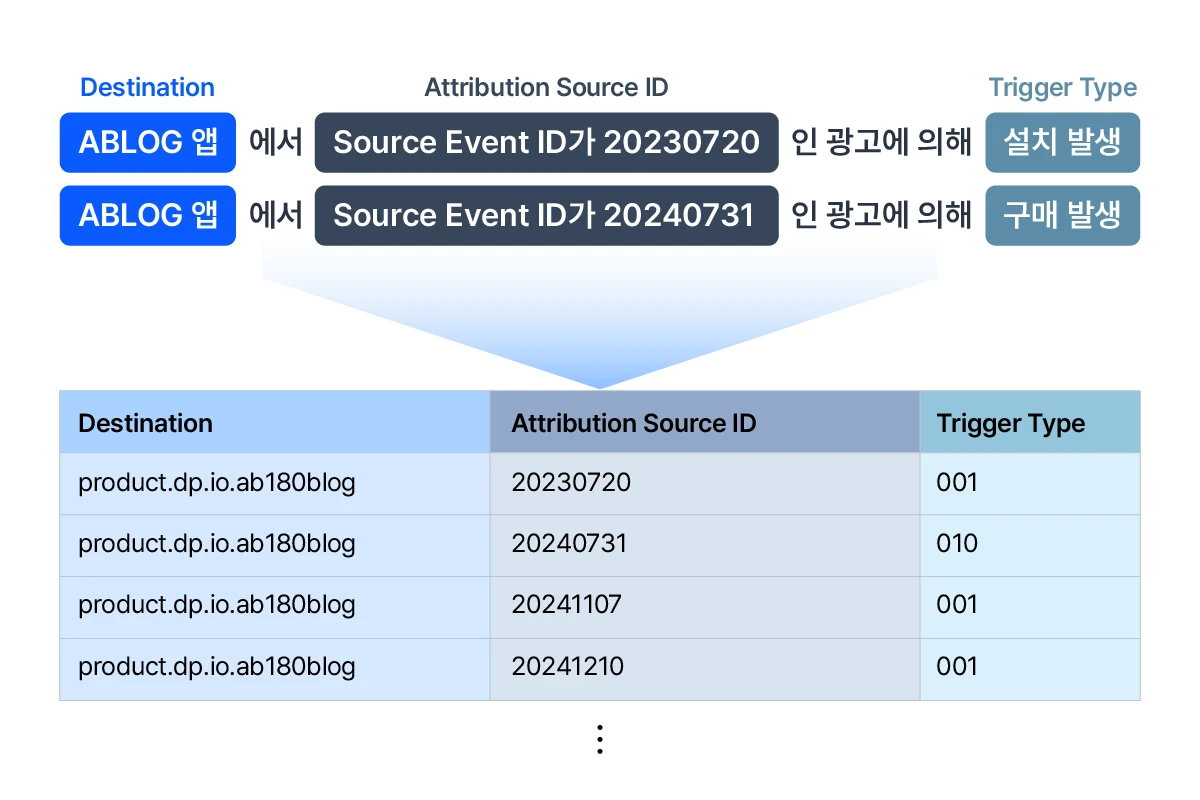Click the blue Destination heading above the ABLOG chips
The height and width of the screenshot is (800, 1200).
147,88
